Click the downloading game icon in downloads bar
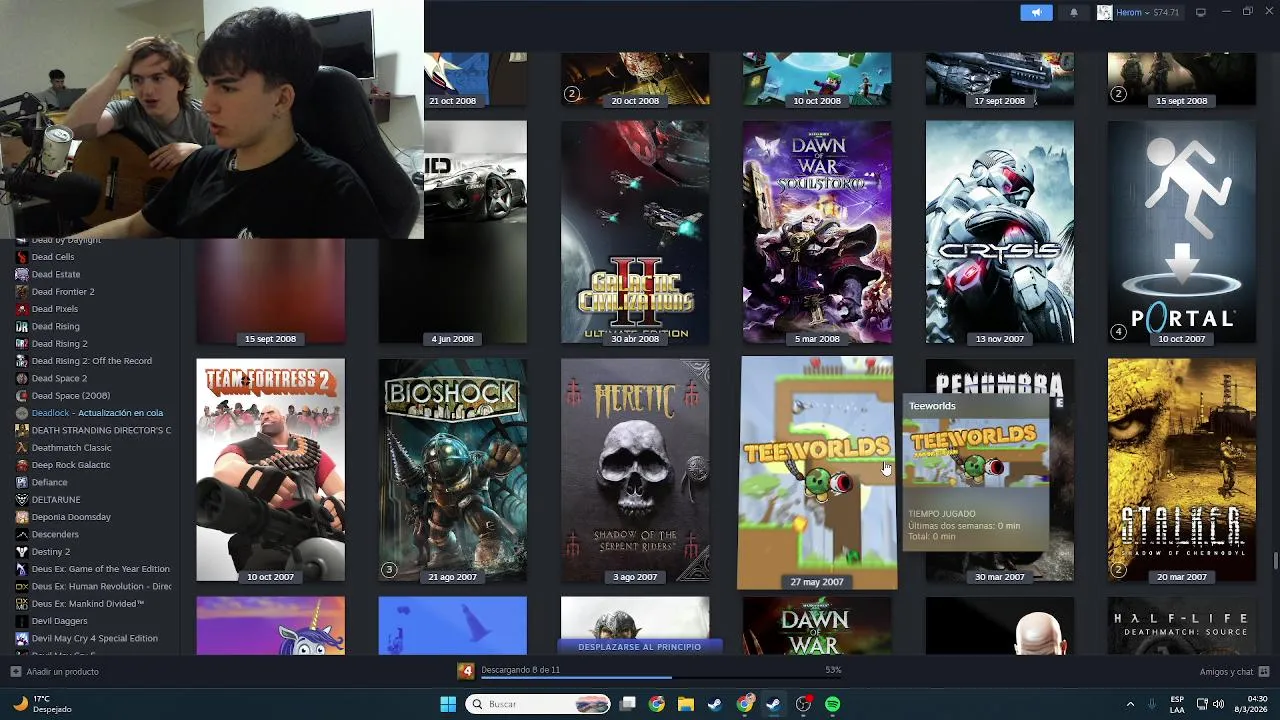This screenshot has width=1280, height=720. tap(466, 670)
